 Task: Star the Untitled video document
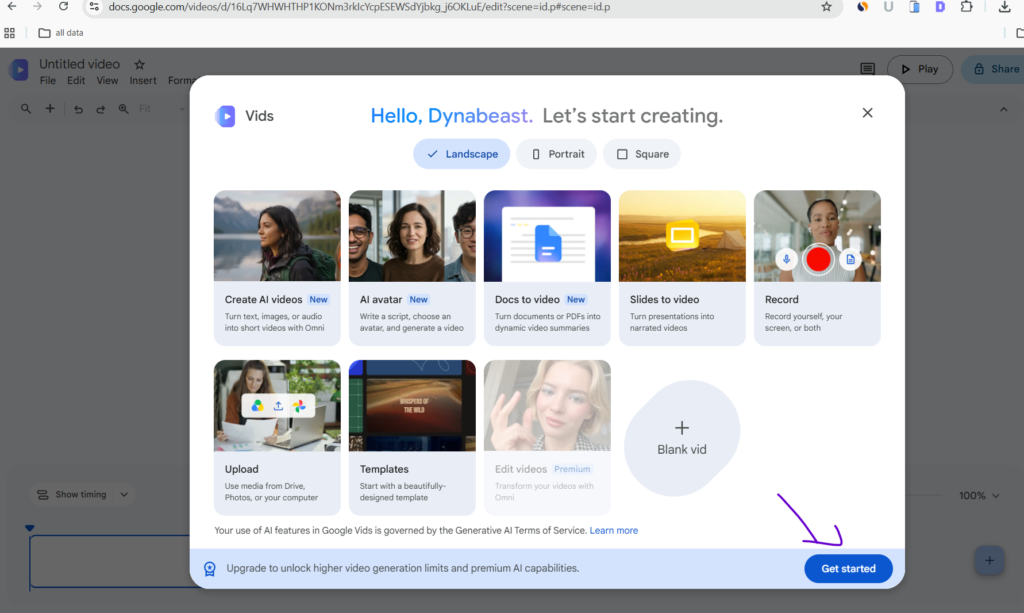pyautogui.click(x=140, y=65)
